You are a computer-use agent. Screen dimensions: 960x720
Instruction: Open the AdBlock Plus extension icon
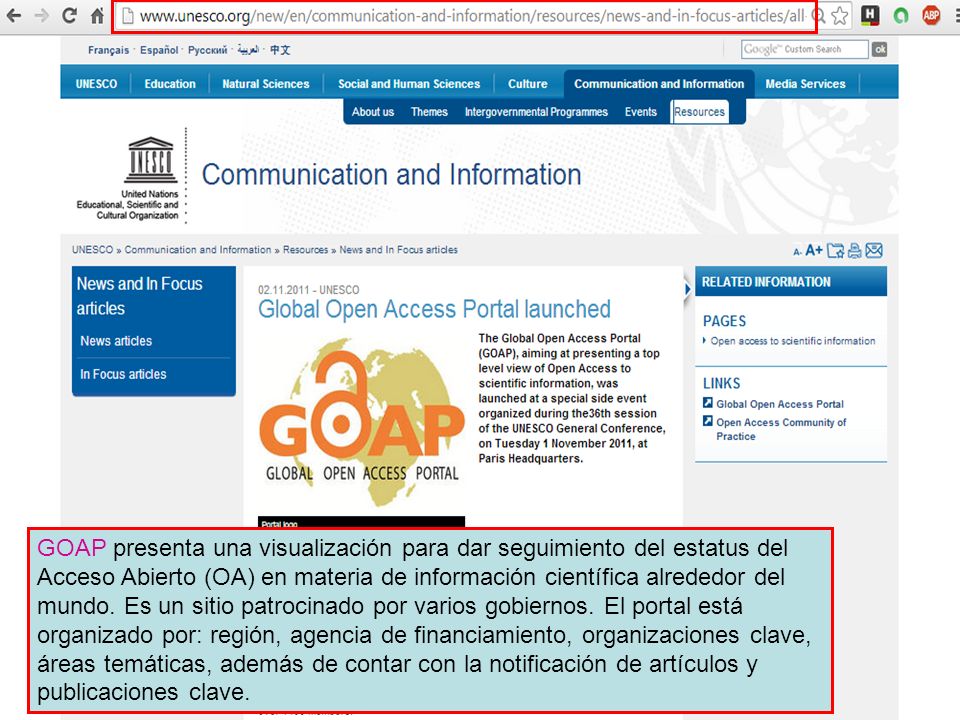[x=931, y=15]
